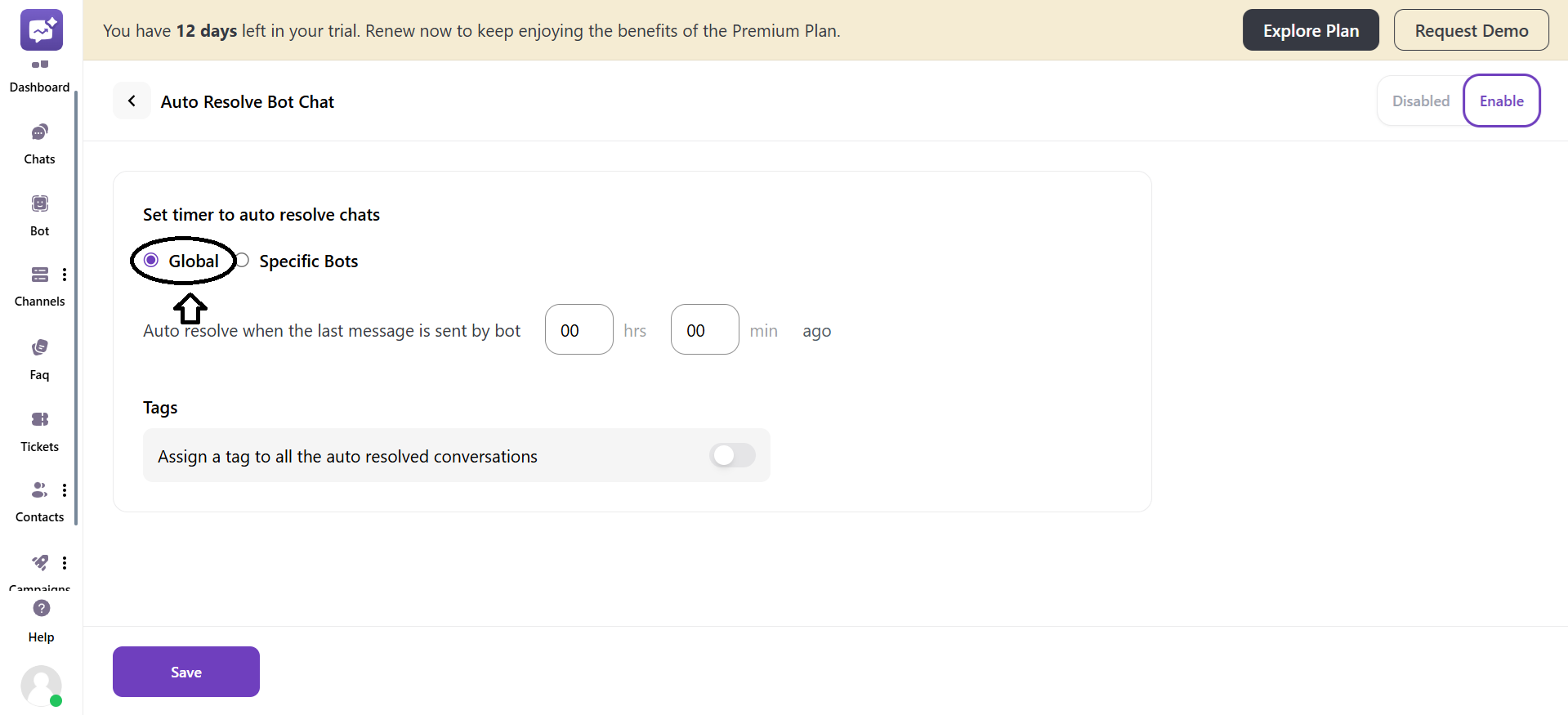This screenshot has height=715, width=1568.
Task: Open the Faq sidebar icon
Action: pos(39,348)
